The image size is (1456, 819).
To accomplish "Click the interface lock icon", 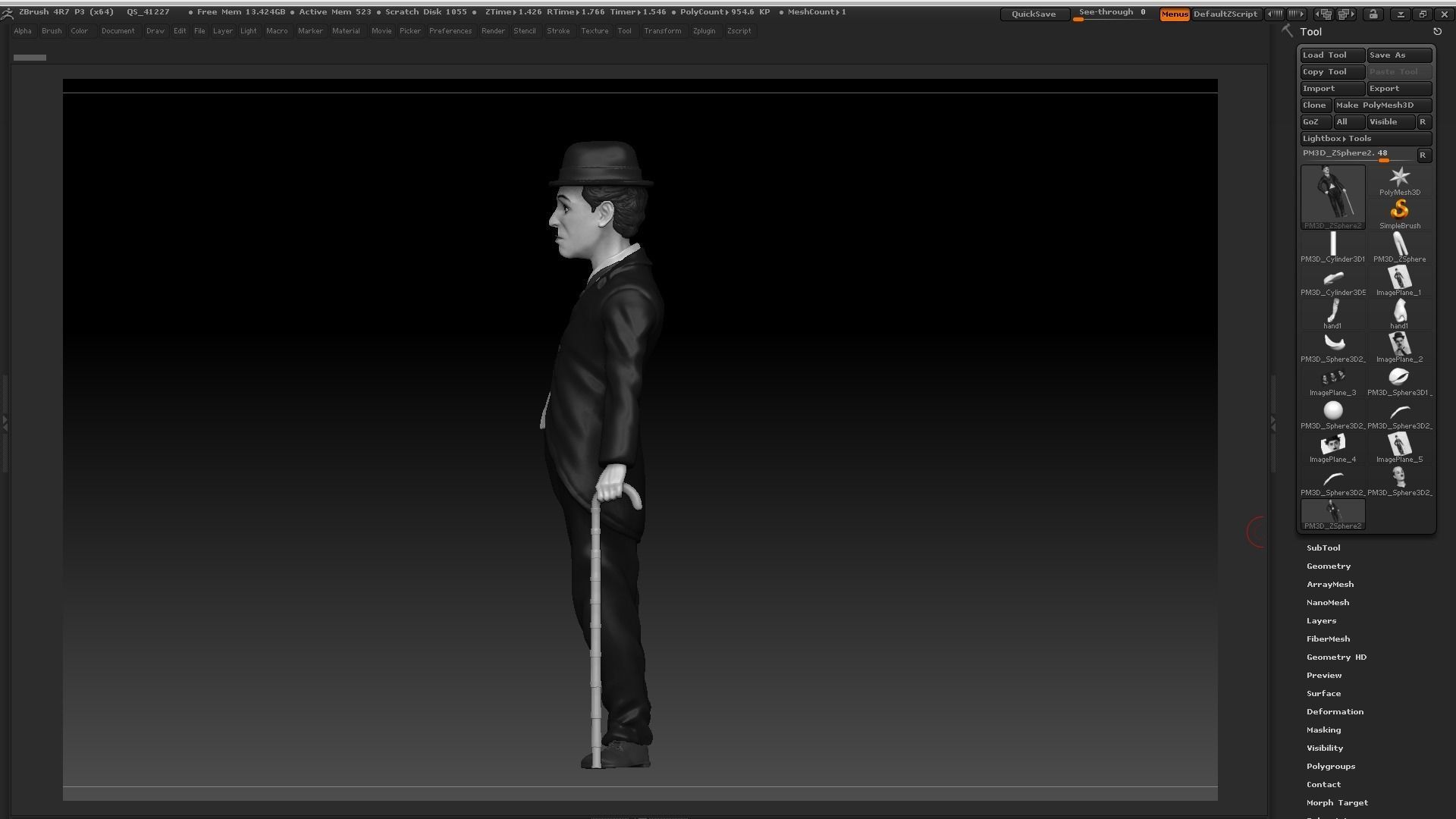I will (1373, 14).
